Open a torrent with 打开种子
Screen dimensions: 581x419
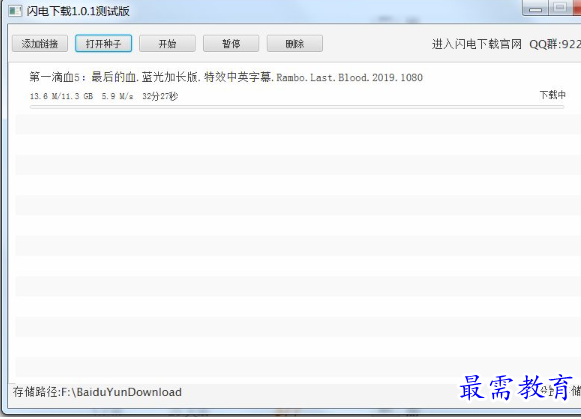(103, 44)
